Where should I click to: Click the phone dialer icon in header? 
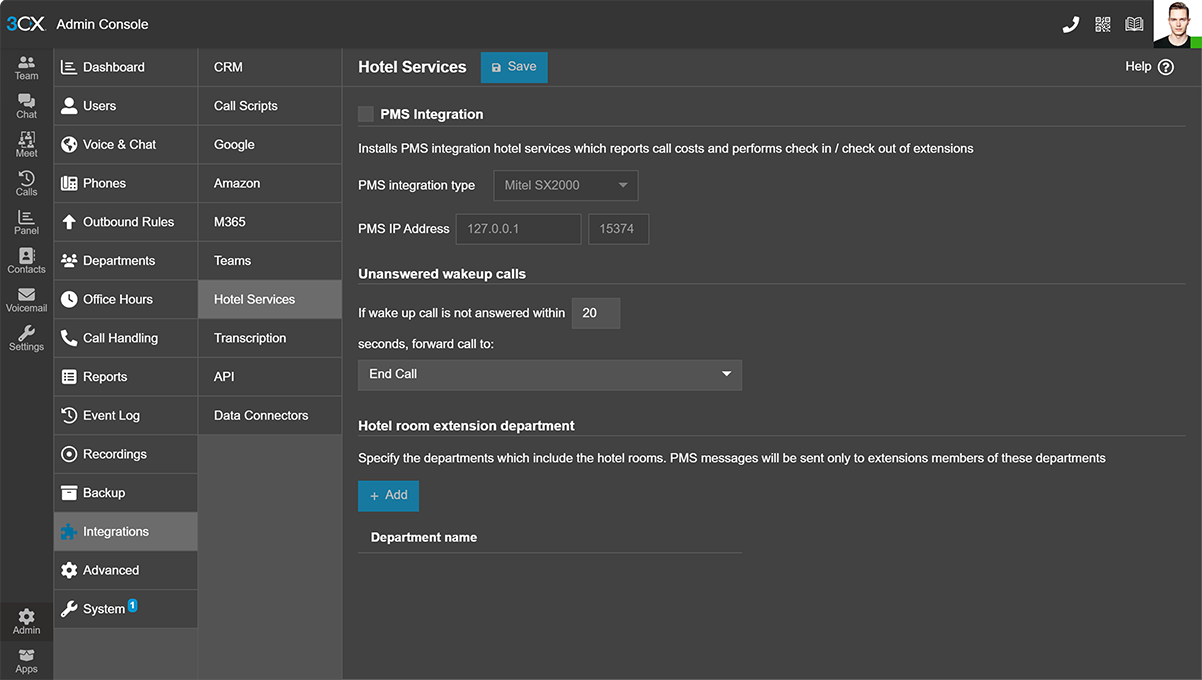pyautogui.click(x=1070, y=24)
